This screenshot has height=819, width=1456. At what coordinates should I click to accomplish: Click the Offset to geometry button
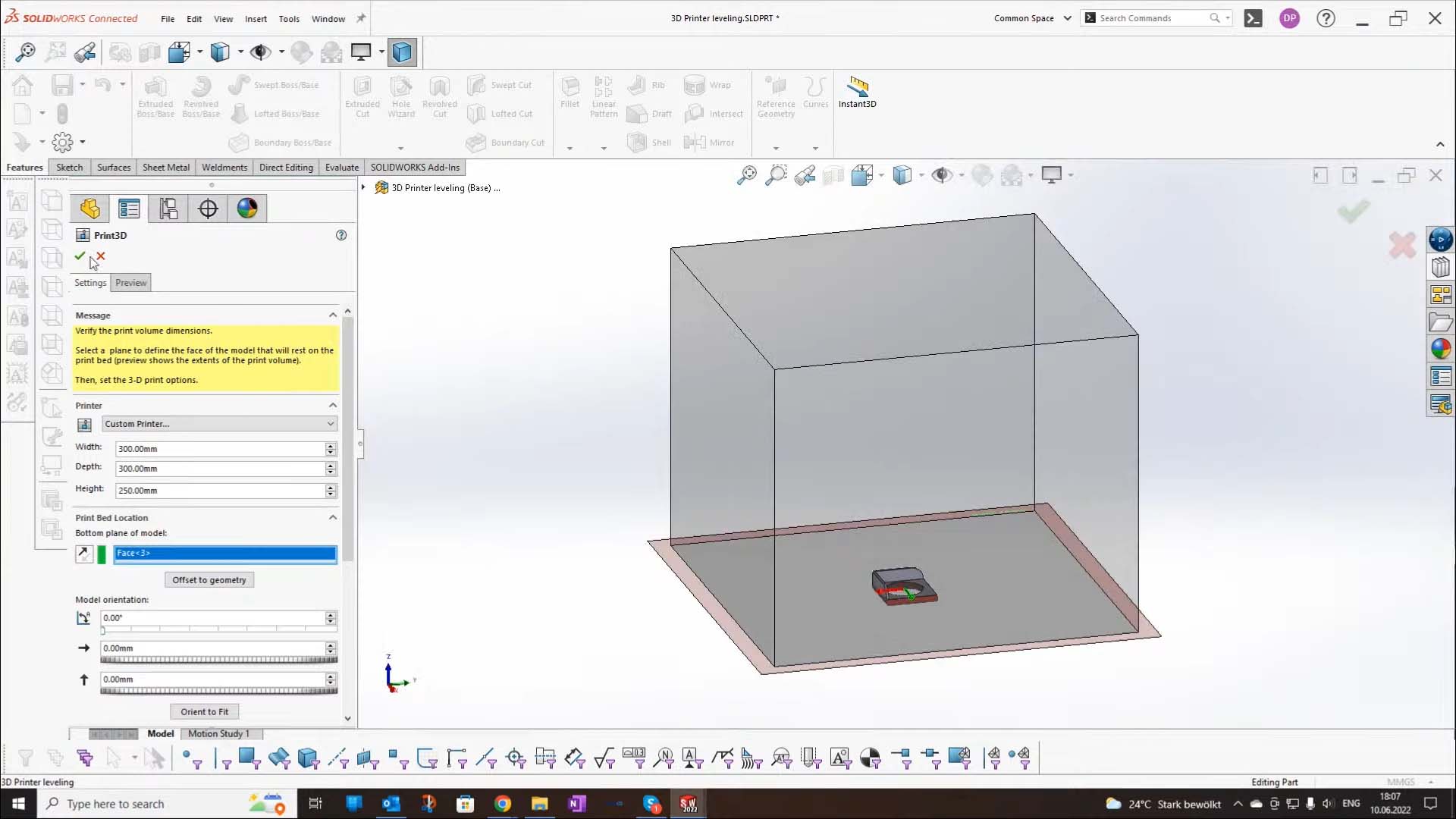pyautogui.click(x=209, y=579)
